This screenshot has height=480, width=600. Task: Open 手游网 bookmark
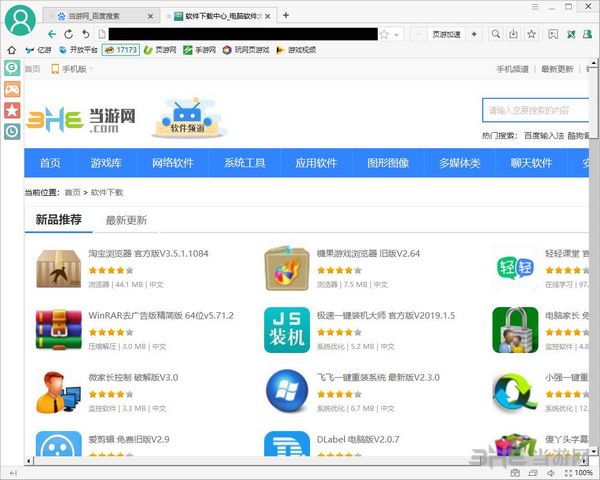[x=199, y=50]
